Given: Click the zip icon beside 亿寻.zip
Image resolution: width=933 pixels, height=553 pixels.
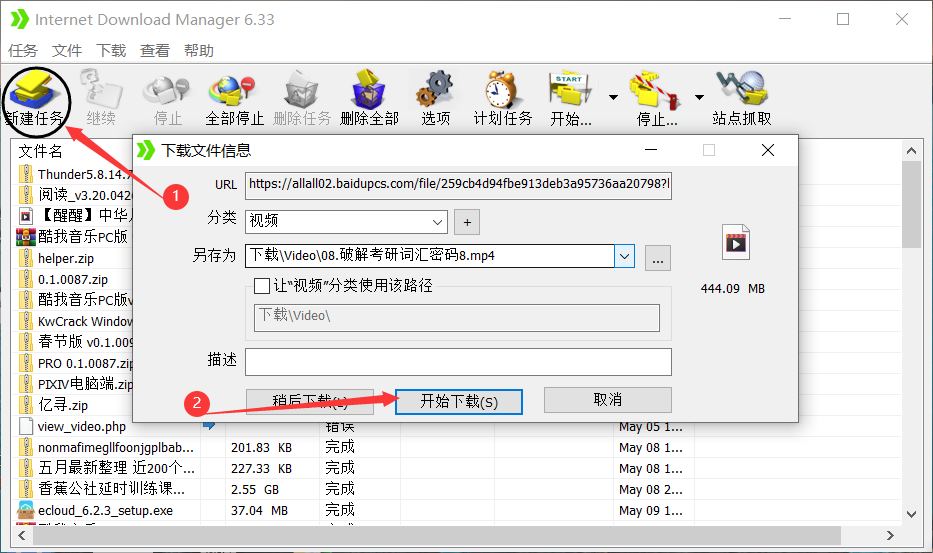Looking at the screenshot, I should pyautogui.click(x=26, y=405).
